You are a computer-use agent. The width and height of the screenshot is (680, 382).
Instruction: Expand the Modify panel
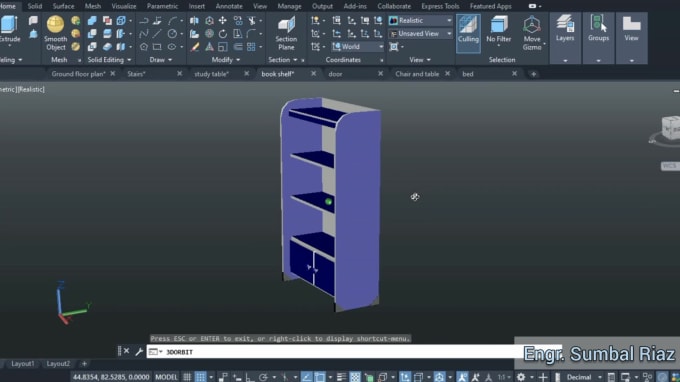226,60
